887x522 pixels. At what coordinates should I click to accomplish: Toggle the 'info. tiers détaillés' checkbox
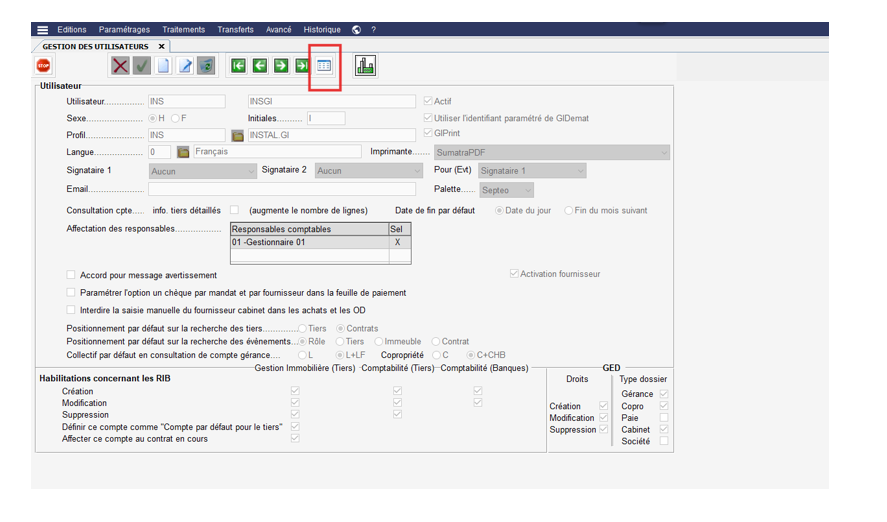[234, 211]
